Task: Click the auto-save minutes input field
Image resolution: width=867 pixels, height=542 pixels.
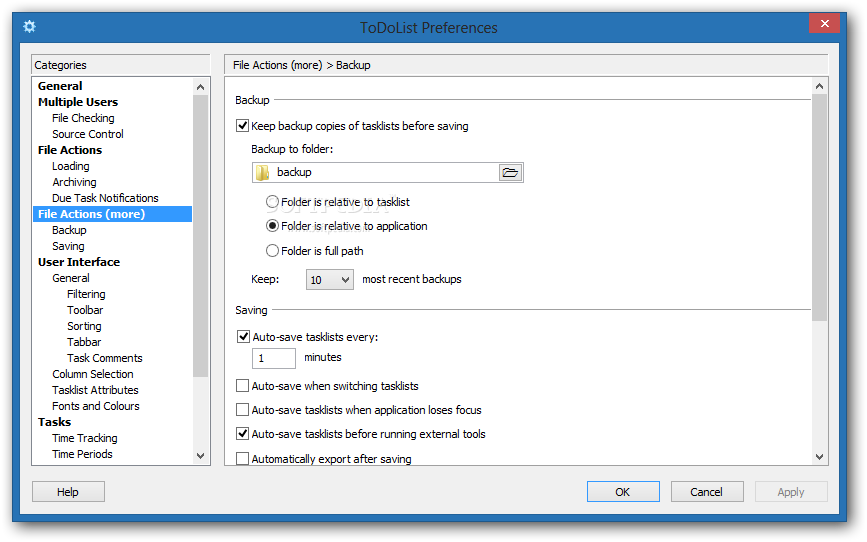Action: click(x=274, y=358)
